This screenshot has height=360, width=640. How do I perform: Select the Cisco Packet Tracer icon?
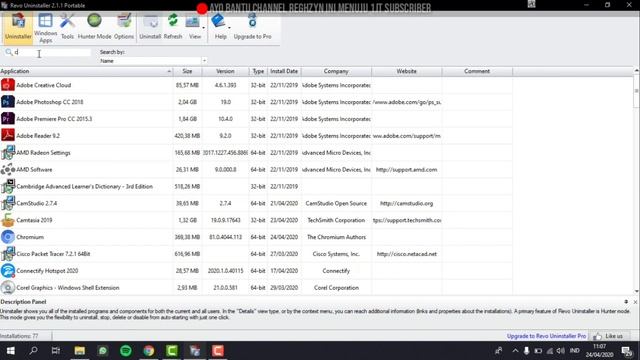point(8,253)
